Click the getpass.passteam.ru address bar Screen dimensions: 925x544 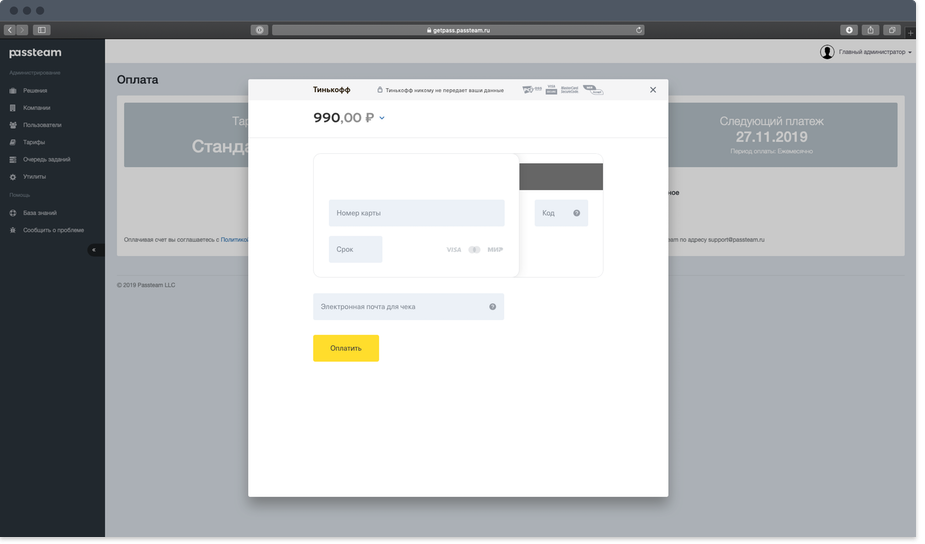458,30
